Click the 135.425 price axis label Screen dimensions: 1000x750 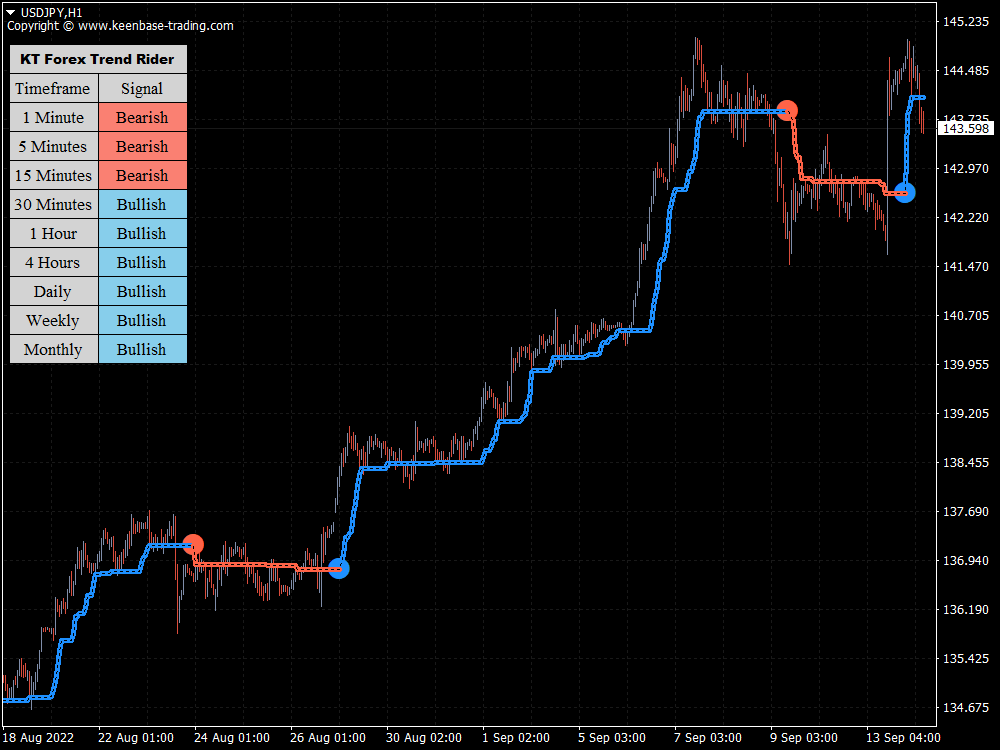coord(966,658)
